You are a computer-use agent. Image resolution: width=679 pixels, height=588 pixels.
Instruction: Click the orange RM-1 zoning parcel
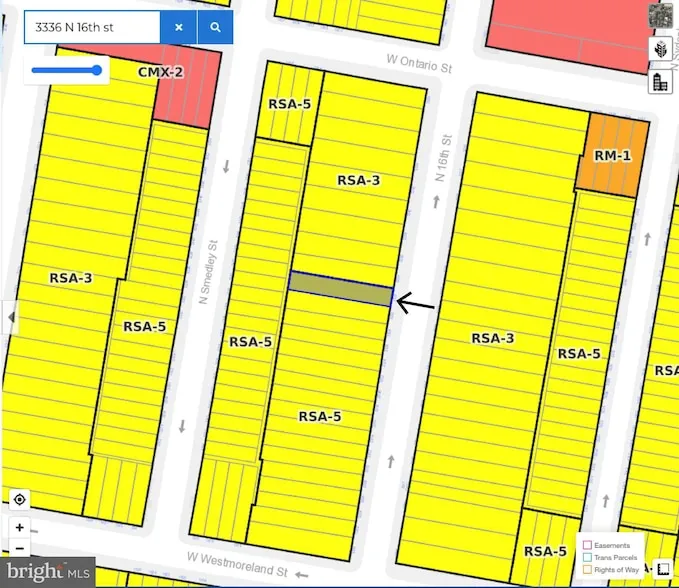coord(611,154)
